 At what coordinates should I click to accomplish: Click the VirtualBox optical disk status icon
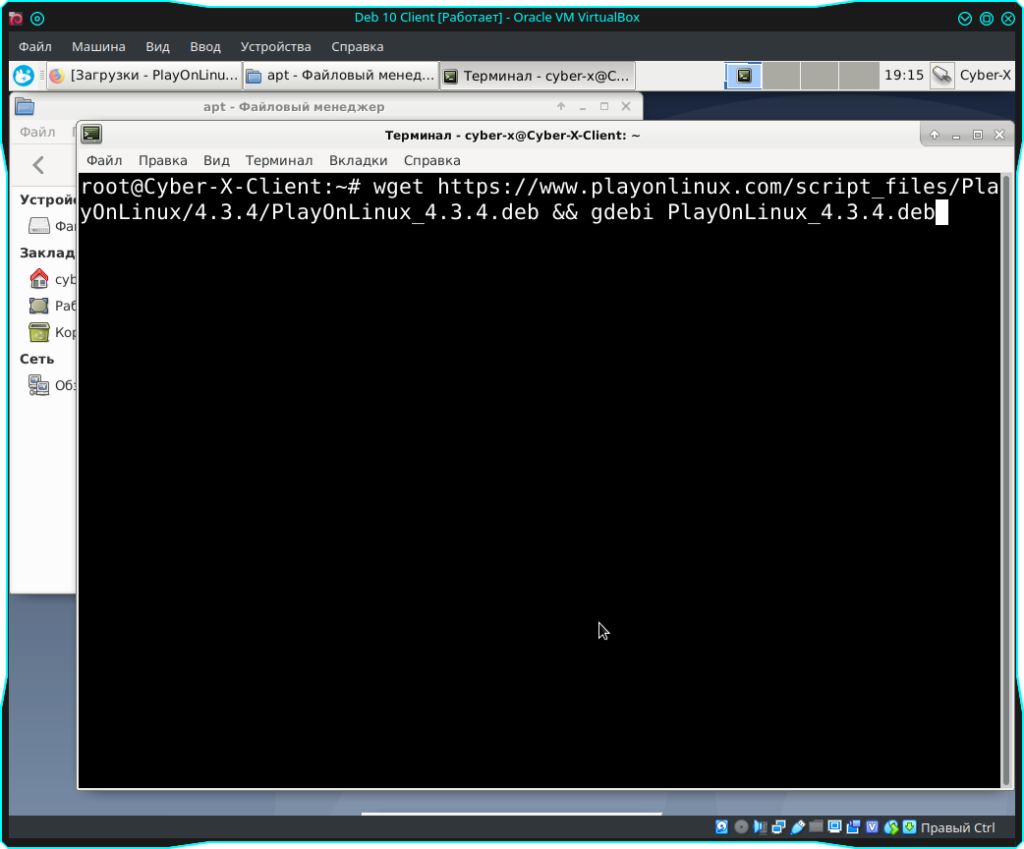[x=741, y=827]
